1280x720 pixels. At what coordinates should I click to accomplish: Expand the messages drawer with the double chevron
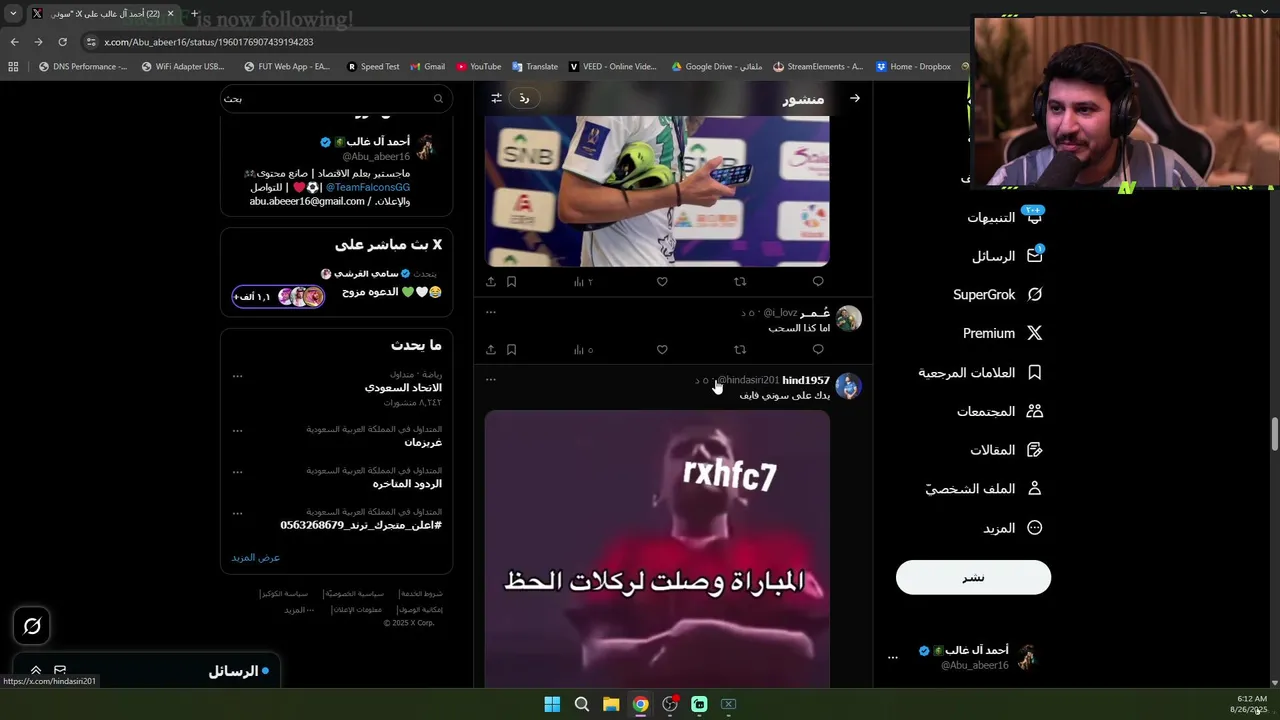36,671
